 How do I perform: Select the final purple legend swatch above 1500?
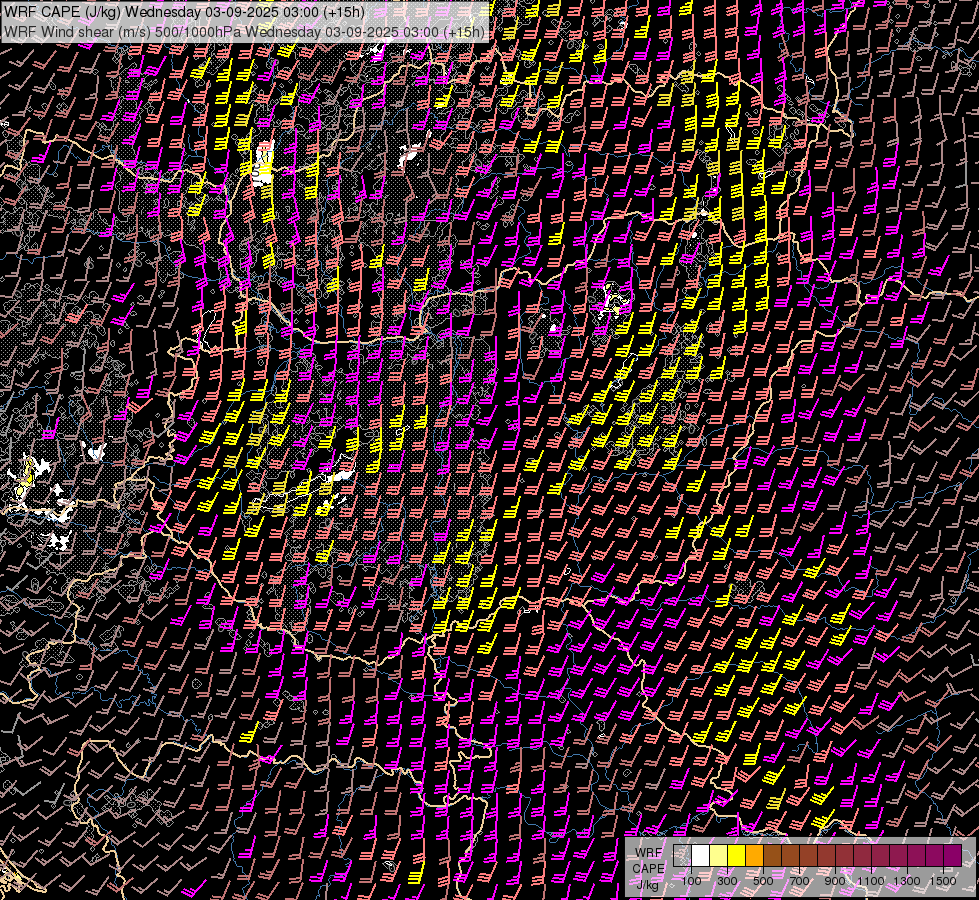point(953,855)
